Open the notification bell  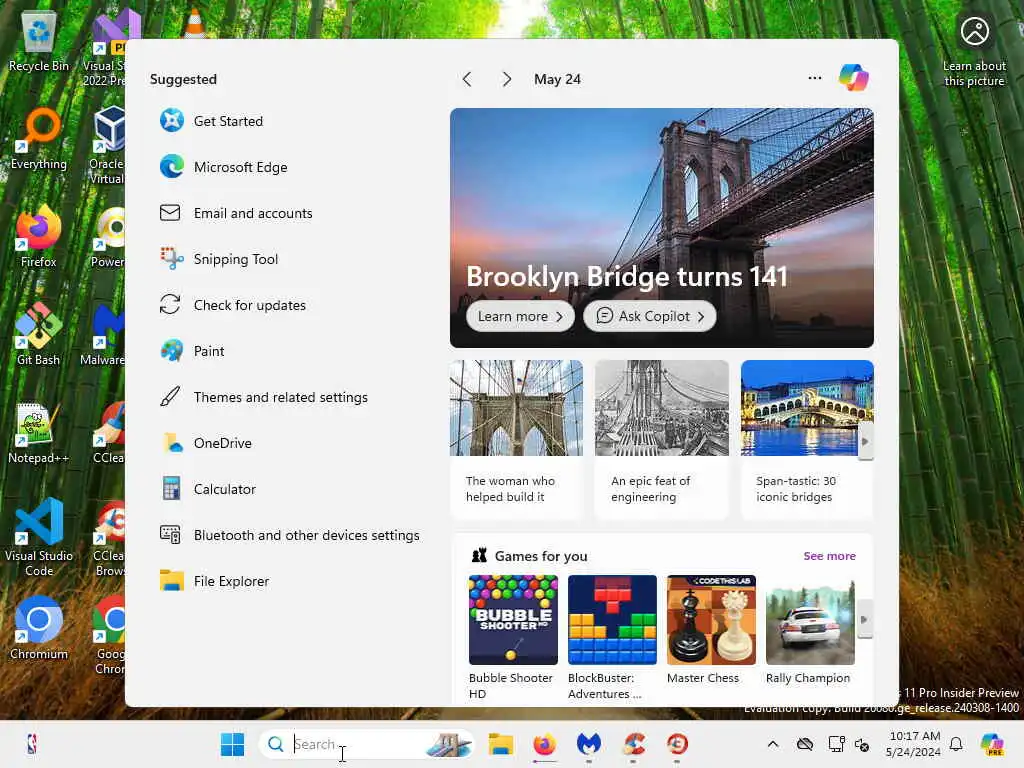pyautogui.click(x=956, y=744)
